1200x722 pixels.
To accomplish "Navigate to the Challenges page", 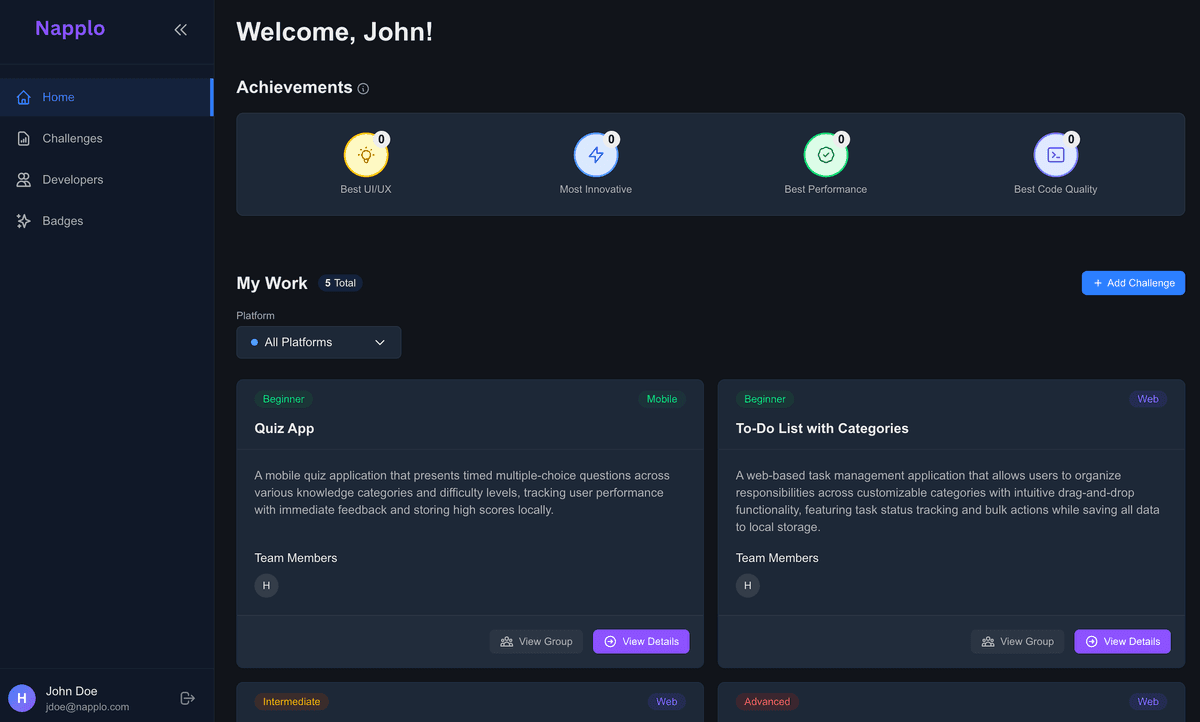I will [72, 138].
